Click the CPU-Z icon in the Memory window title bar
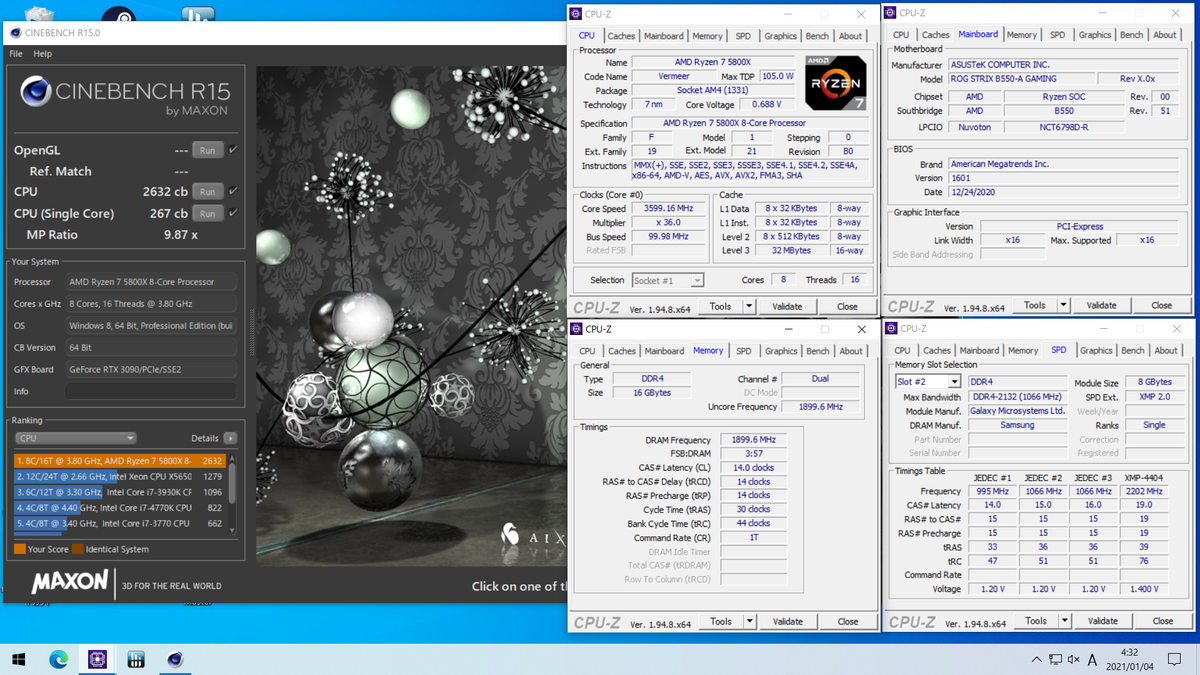 pyautogui.click(x=576, y=329)
